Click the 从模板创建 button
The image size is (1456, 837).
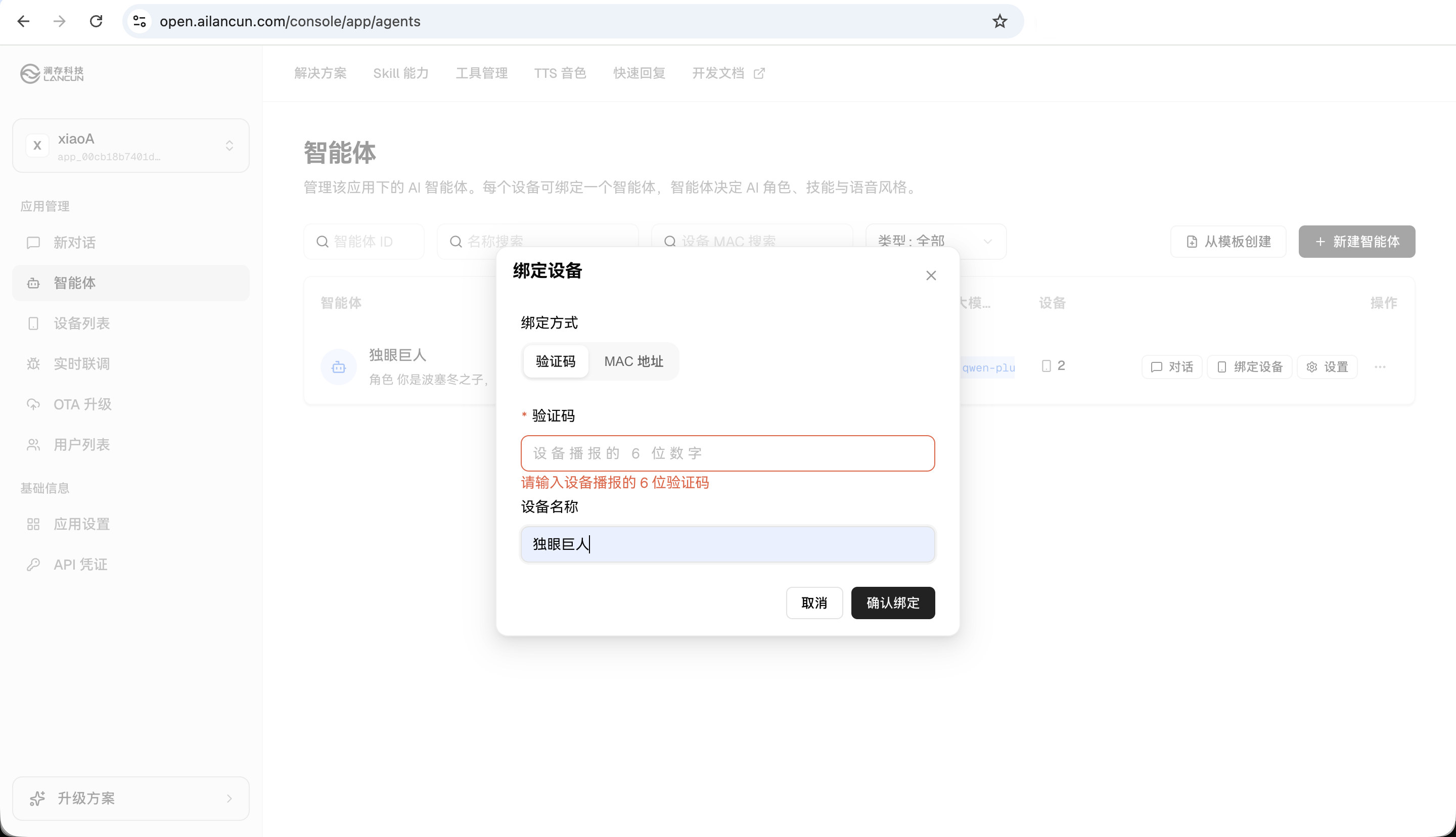coord(1228,242)
